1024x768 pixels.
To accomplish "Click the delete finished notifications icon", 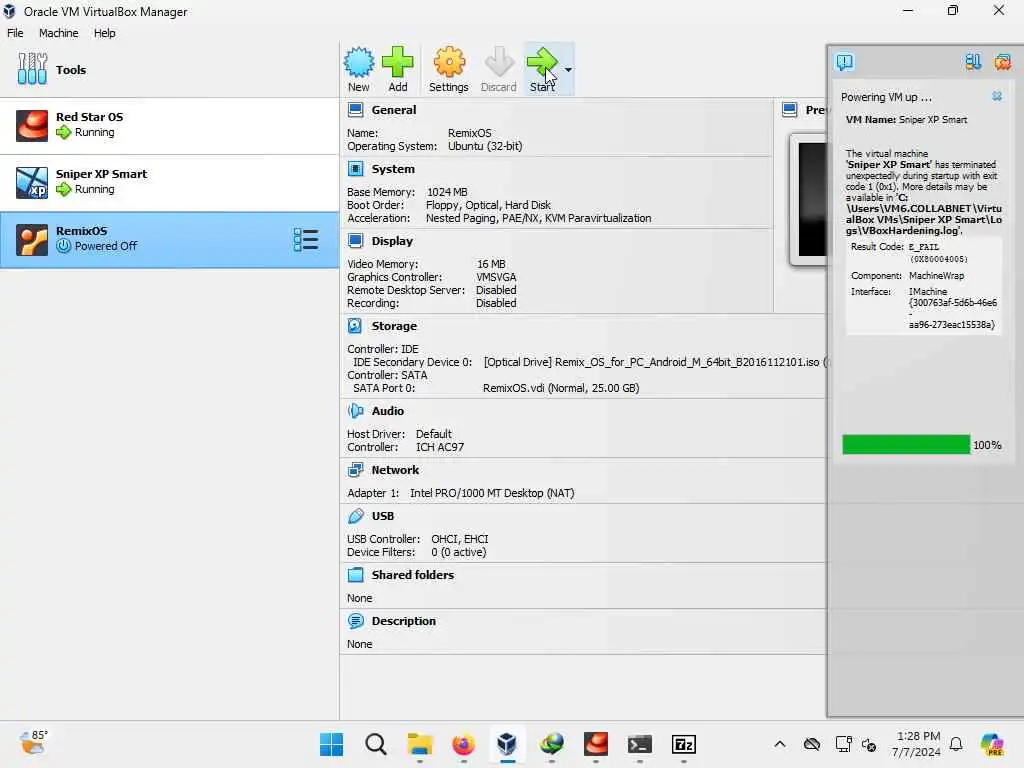I will 1002,62.
